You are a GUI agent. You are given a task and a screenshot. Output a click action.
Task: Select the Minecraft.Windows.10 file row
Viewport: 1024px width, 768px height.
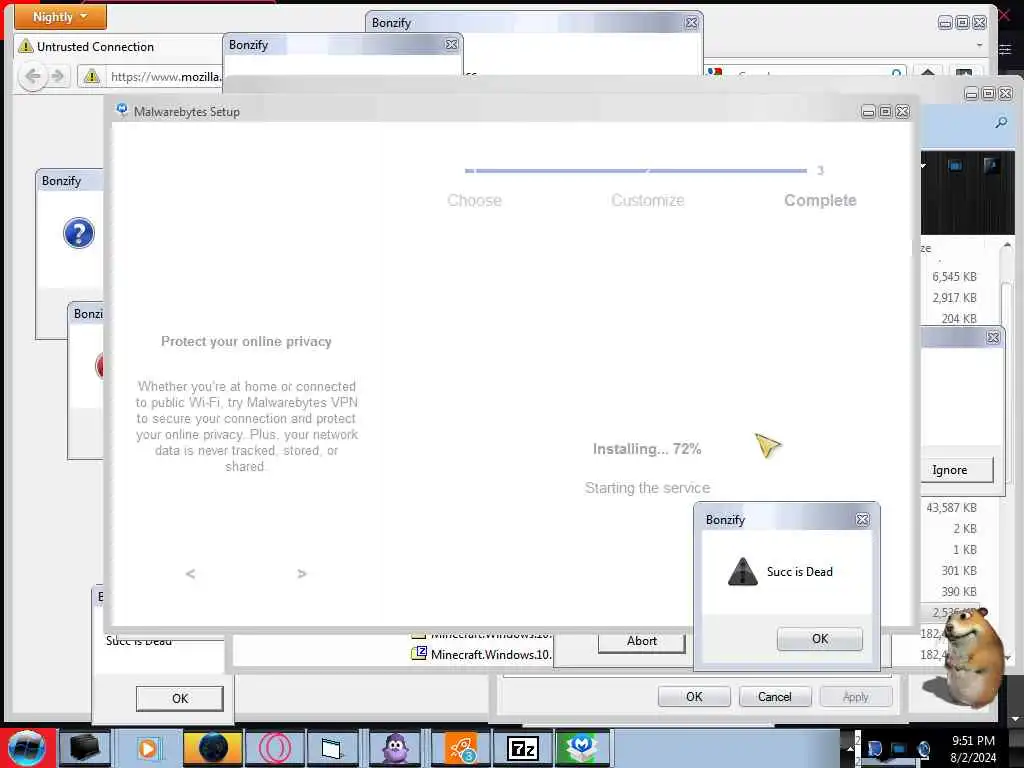pyautogui.click(x=482, y=654)
